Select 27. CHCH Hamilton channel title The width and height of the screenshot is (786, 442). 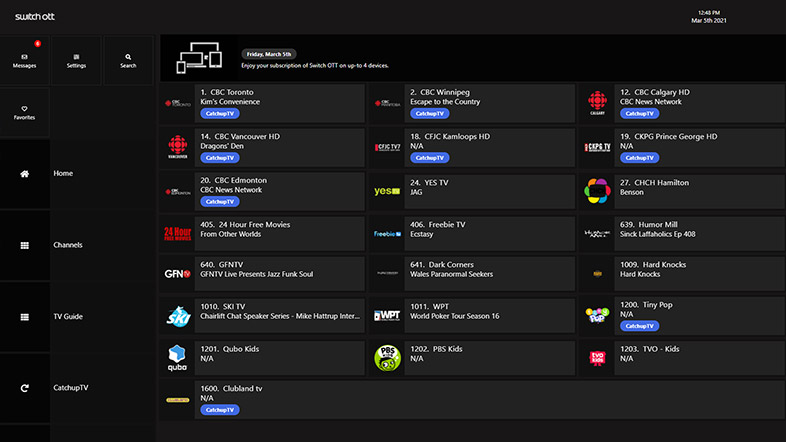click(x=654, y=183)
